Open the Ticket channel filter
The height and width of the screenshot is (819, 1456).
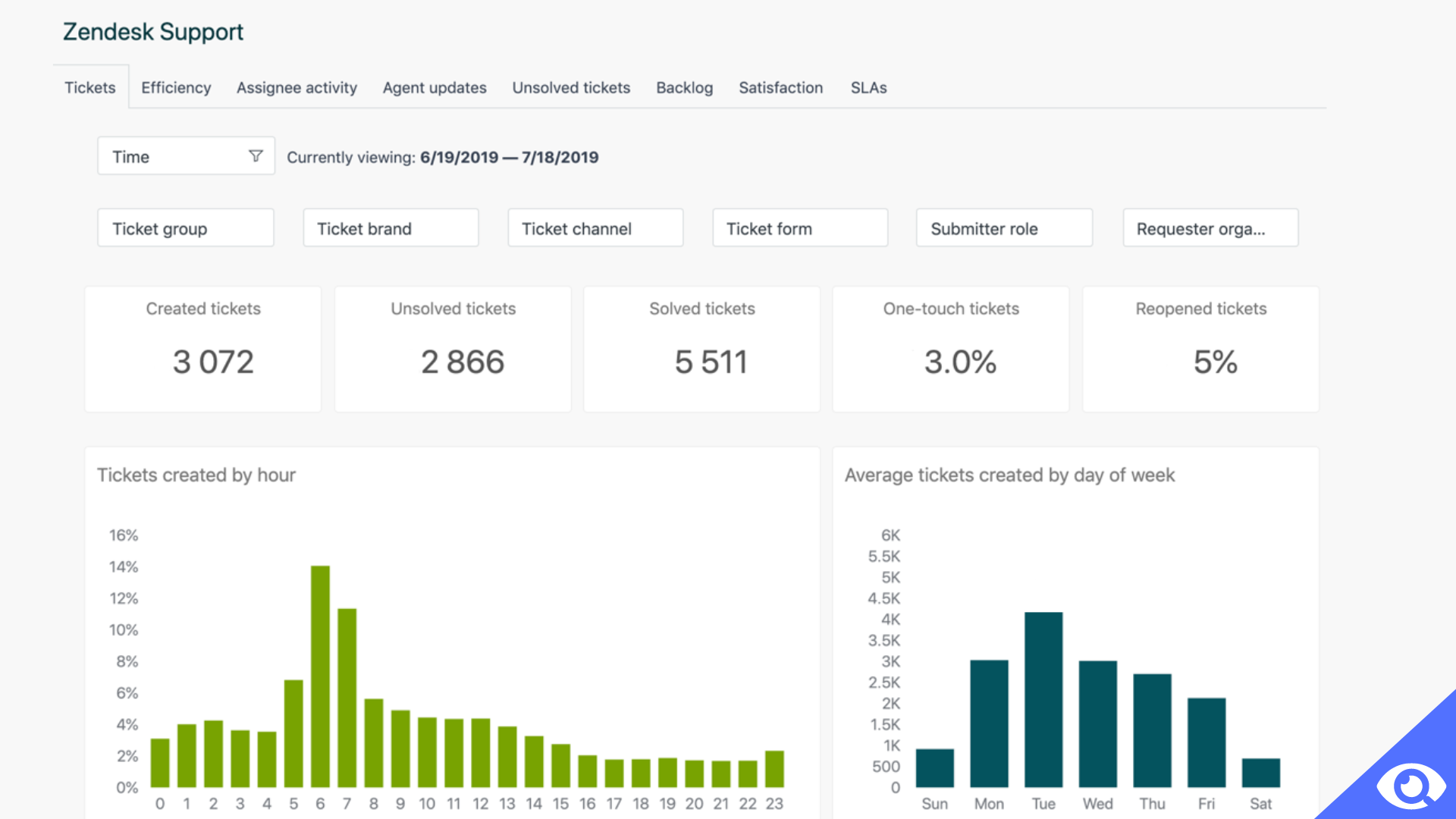pyautogui.click(x=595, y=228)
